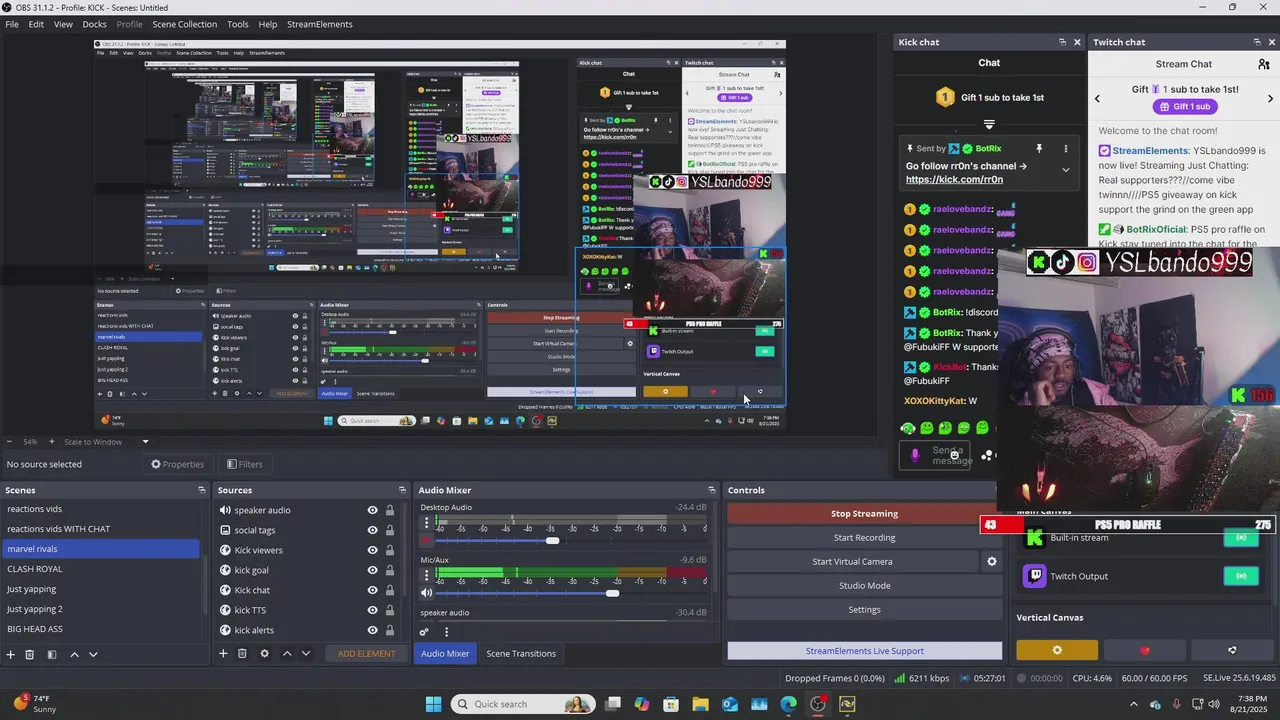The height and width of the screenshot is (720, 1280).
Task: Unlock the Kick chat source
Action: [390, 590]
